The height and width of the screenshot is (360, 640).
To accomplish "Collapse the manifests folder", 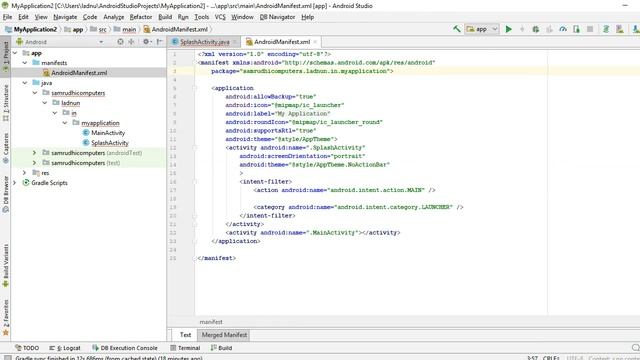I will pos(25,63).
